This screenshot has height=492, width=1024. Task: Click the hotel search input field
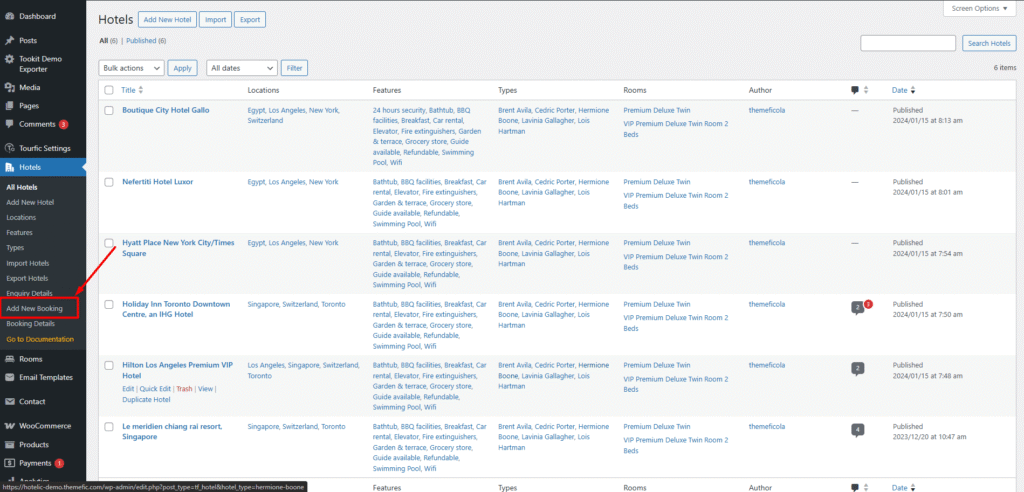click(908, 43)
